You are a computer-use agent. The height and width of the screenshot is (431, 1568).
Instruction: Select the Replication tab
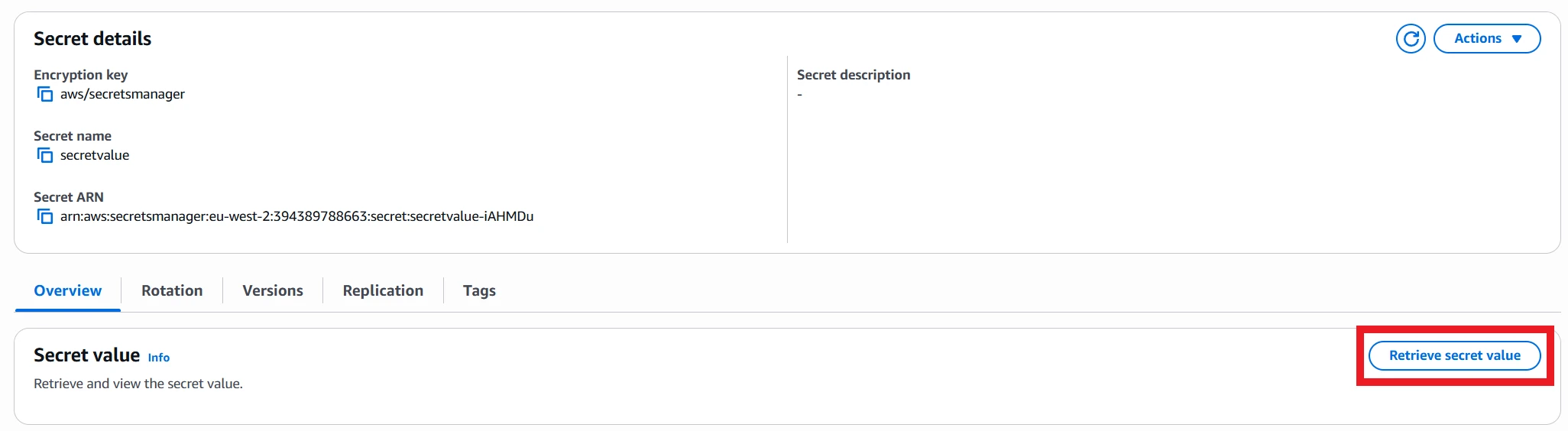(383, 290)
